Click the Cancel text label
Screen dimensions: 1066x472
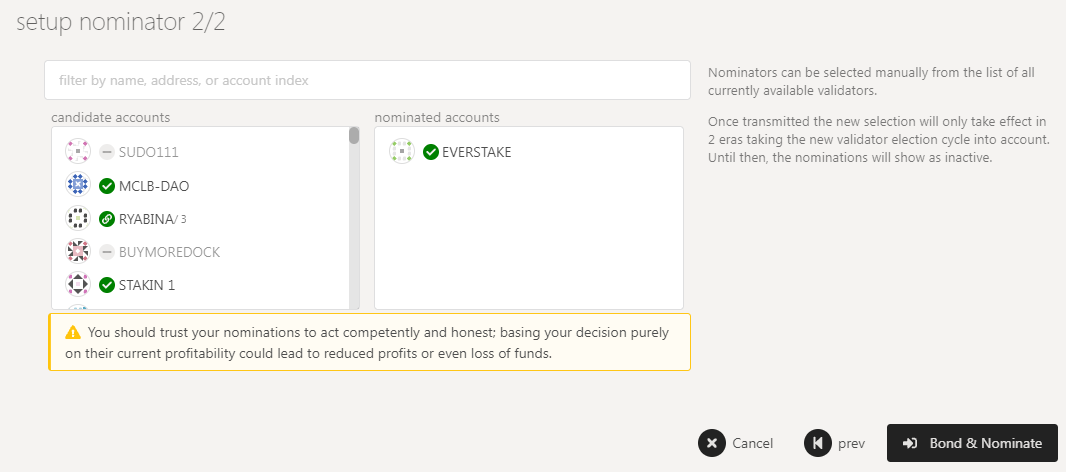(753, 443)
